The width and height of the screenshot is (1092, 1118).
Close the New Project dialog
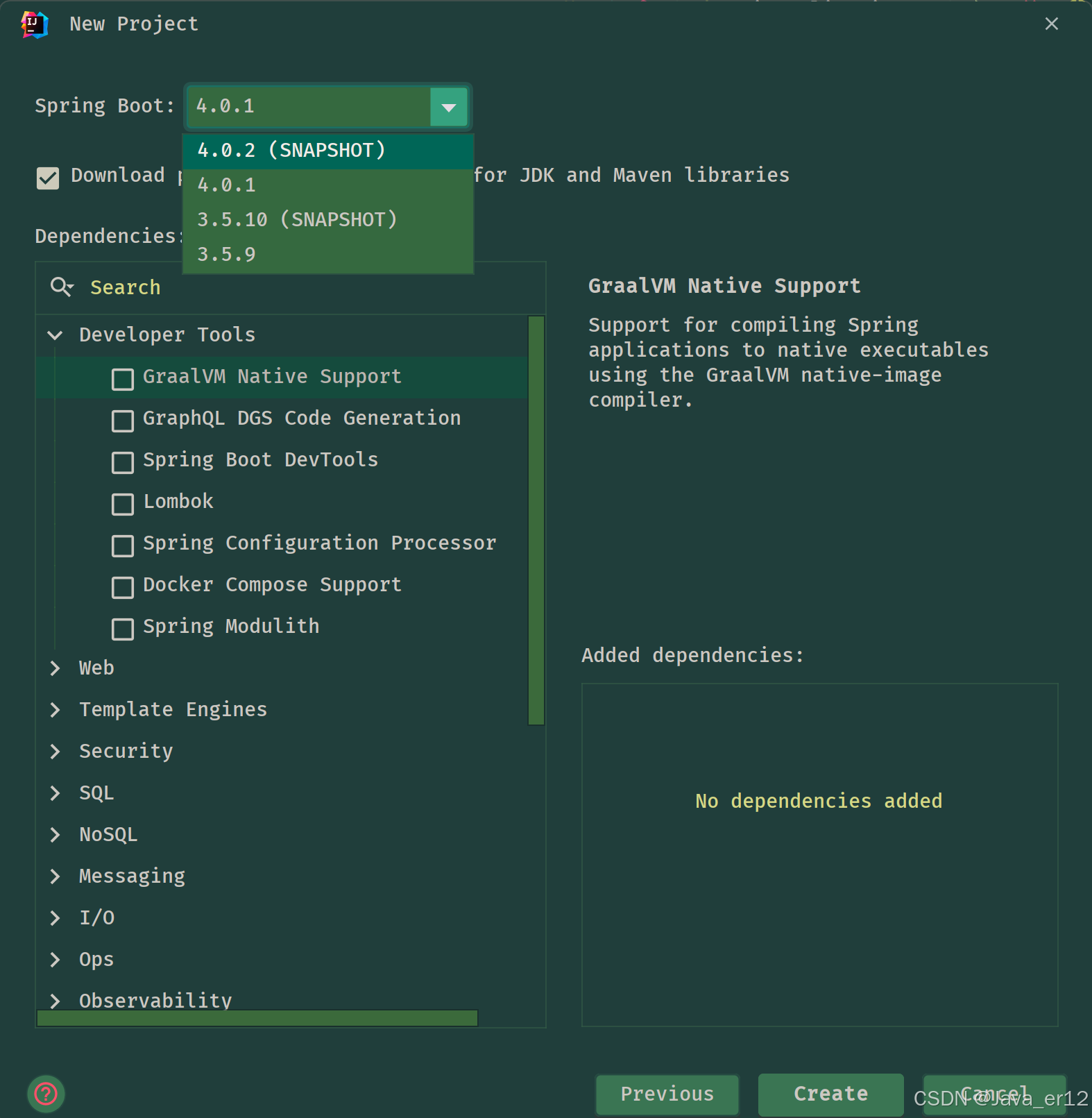click(x=1051, y=24)
